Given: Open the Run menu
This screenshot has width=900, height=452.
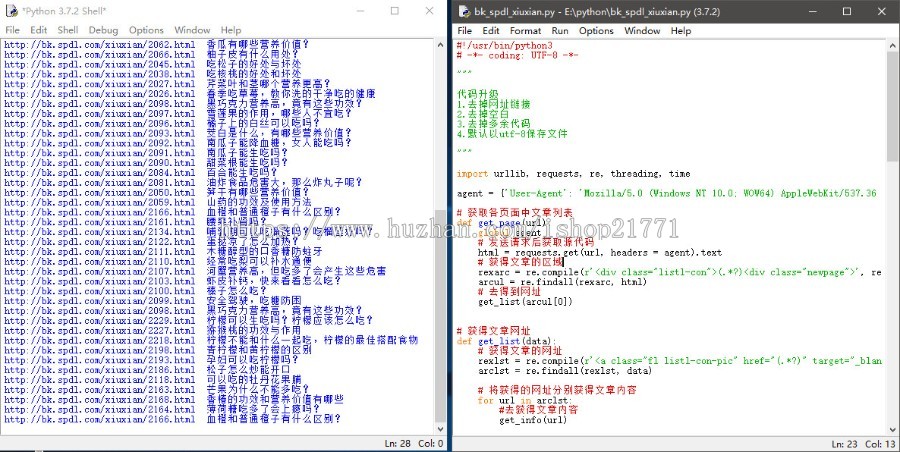Looking at the screenshot, I should tap(560, 30).
